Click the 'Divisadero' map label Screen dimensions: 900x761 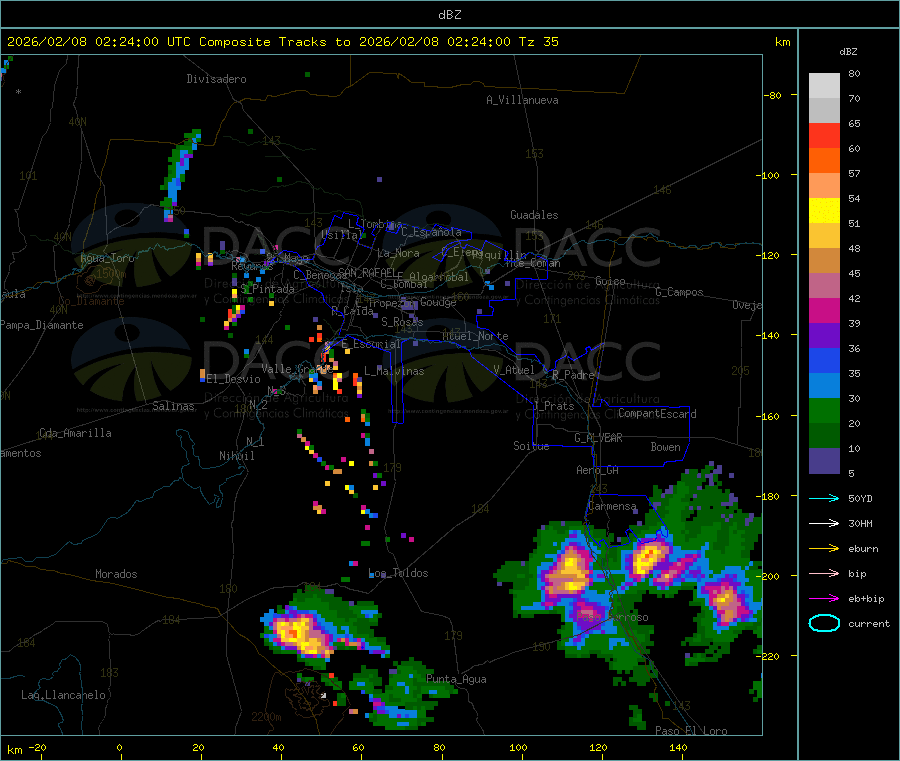coord(216,79)
